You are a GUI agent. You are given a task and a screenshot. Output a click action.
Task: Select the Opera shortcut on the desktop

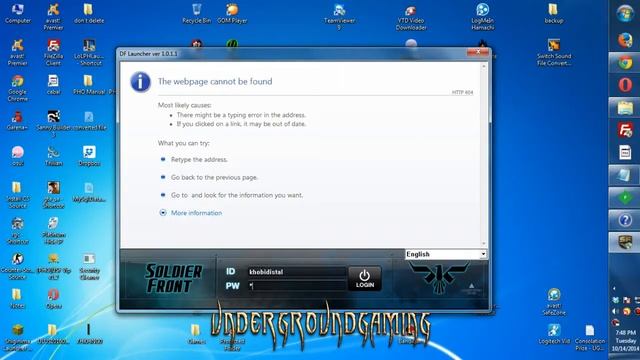[x=53, y=299]
